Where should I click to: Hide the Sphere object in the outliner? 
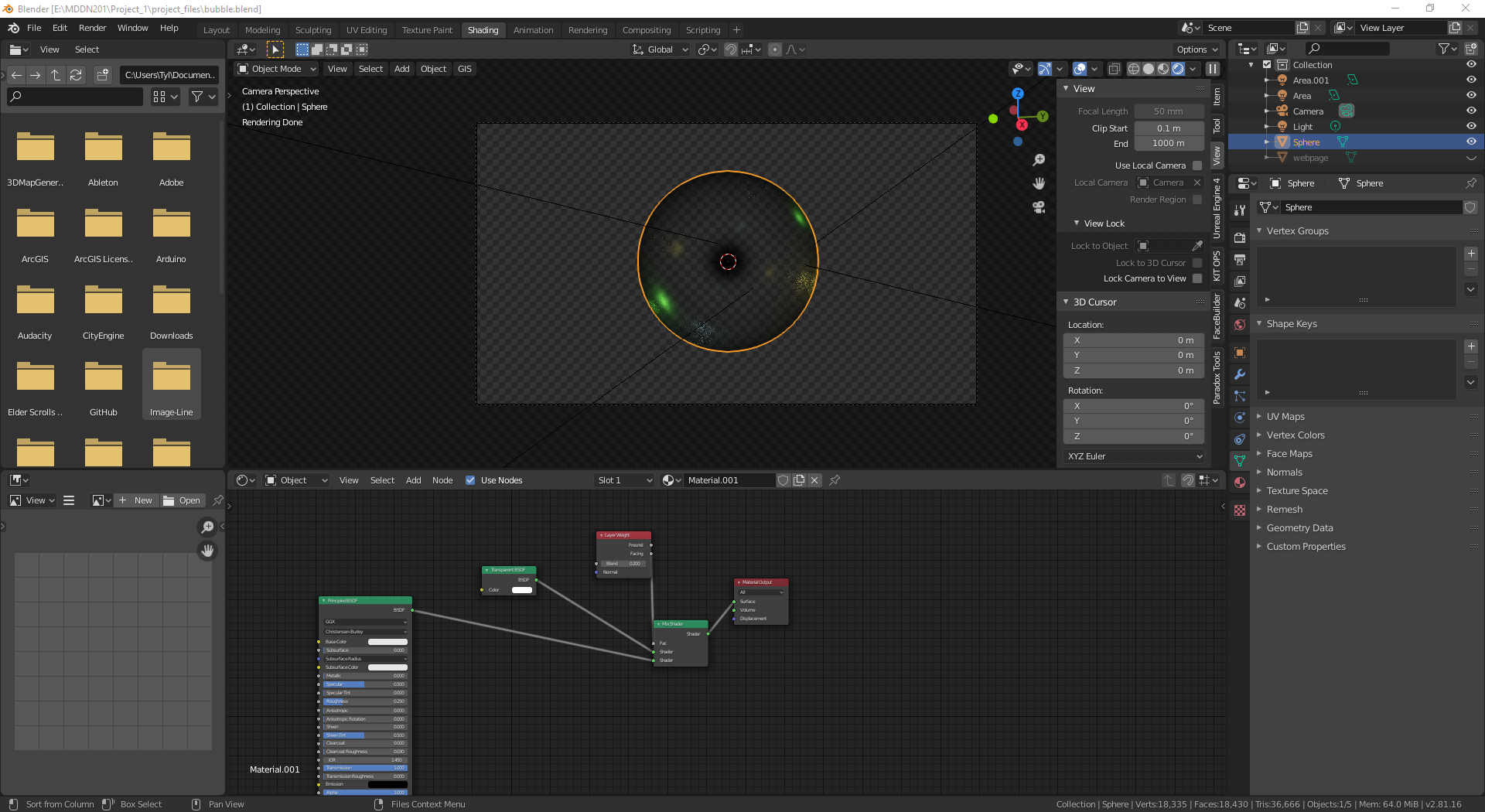coord(1471,142)
